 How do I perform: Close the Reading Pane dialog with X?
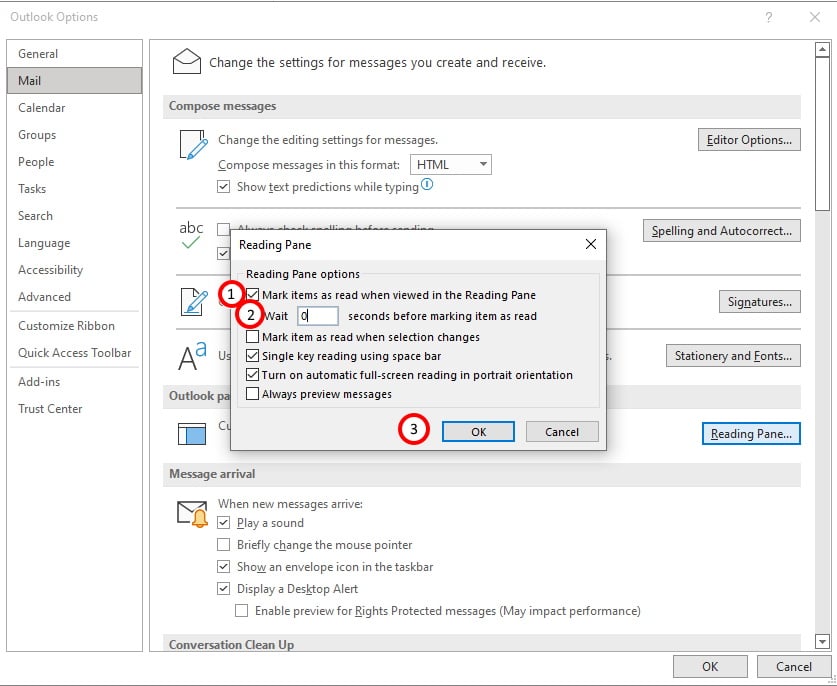(x=590, y=244)
